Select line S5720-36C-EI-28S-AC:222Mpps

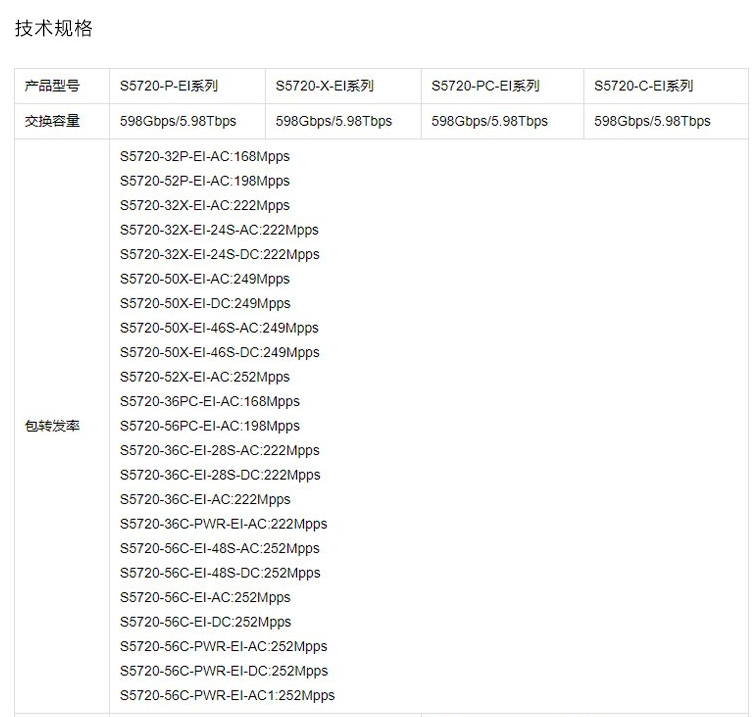click(220, 451)
